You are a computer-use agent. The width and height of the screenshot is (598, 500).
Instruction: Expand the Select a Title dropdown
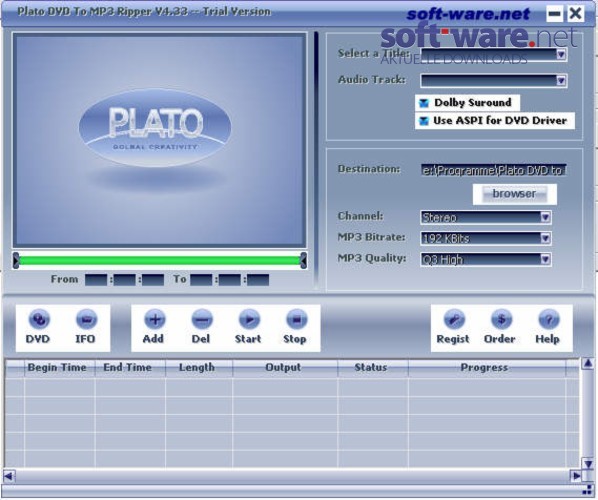[561, 55]
